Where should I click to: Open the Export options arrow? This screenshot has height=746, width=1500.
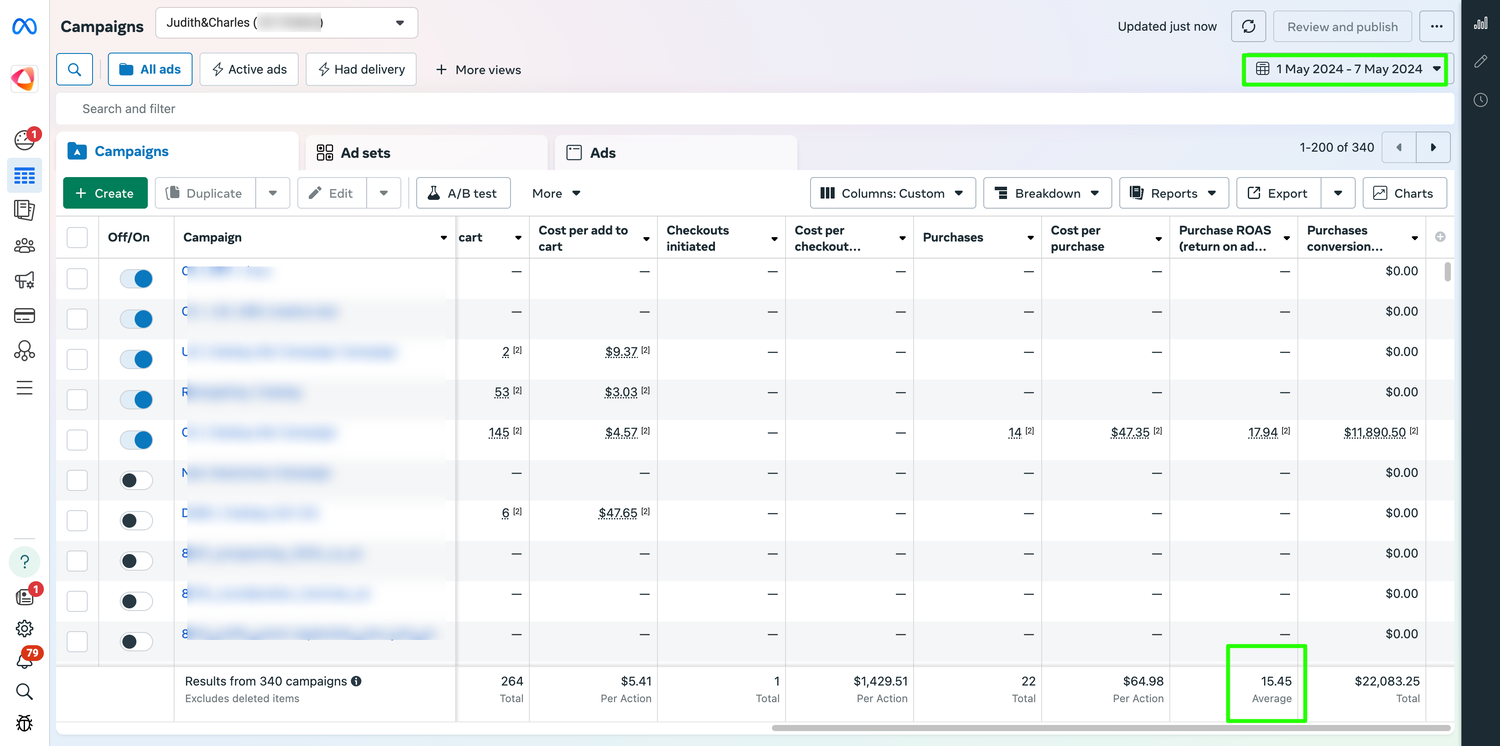coord(1338,193)
